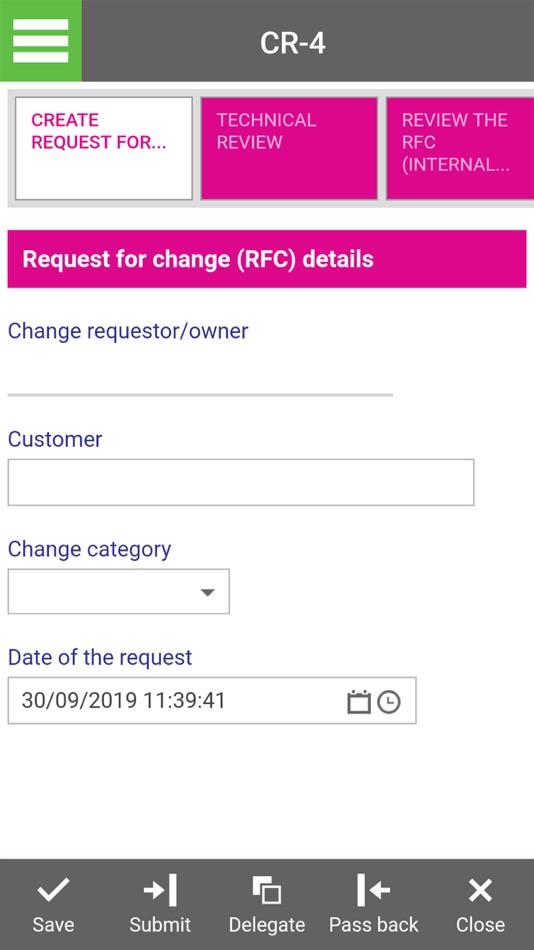Click the Change requestor/owner field
Image resolution: width=534 pixels, height=950 pixels.
tap(200, 372)
